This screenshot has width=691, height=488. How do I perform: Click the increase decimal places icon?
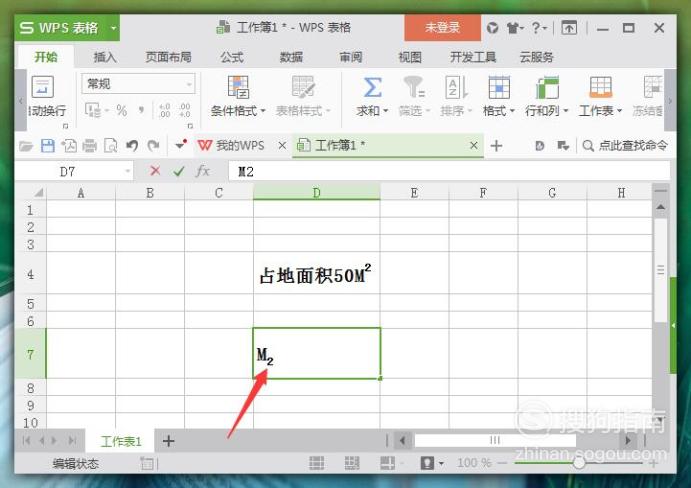click(165, 110)
